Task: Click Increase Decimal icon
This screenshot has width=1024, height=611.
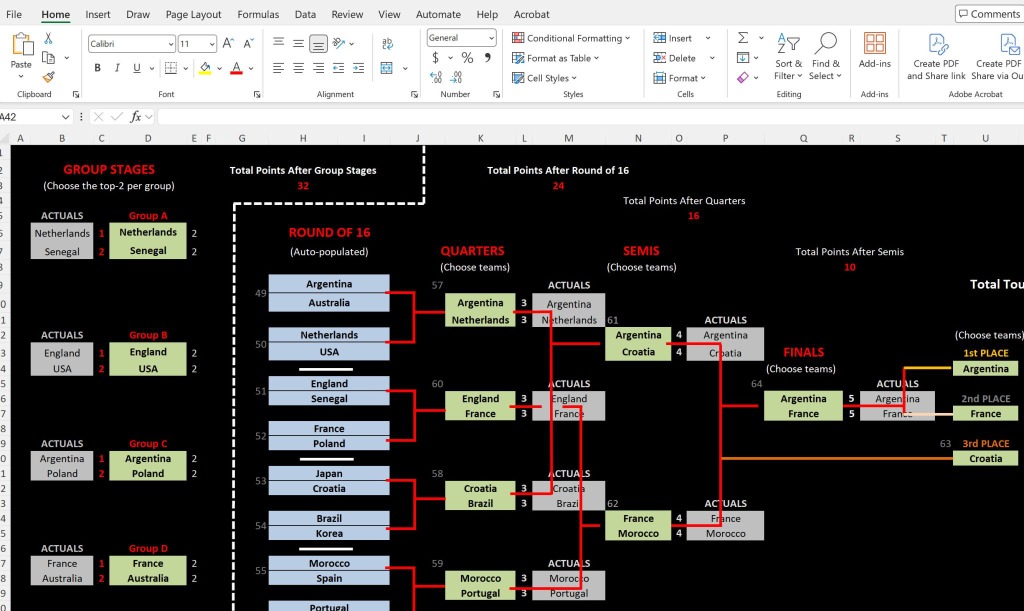Action: 436,77
